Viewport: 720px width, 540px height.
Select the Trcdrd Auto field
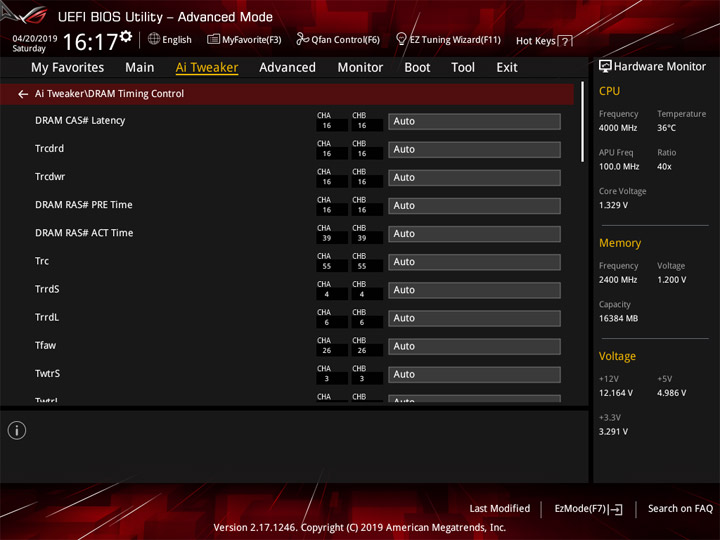pyautogui.click(x=474, y=149)
